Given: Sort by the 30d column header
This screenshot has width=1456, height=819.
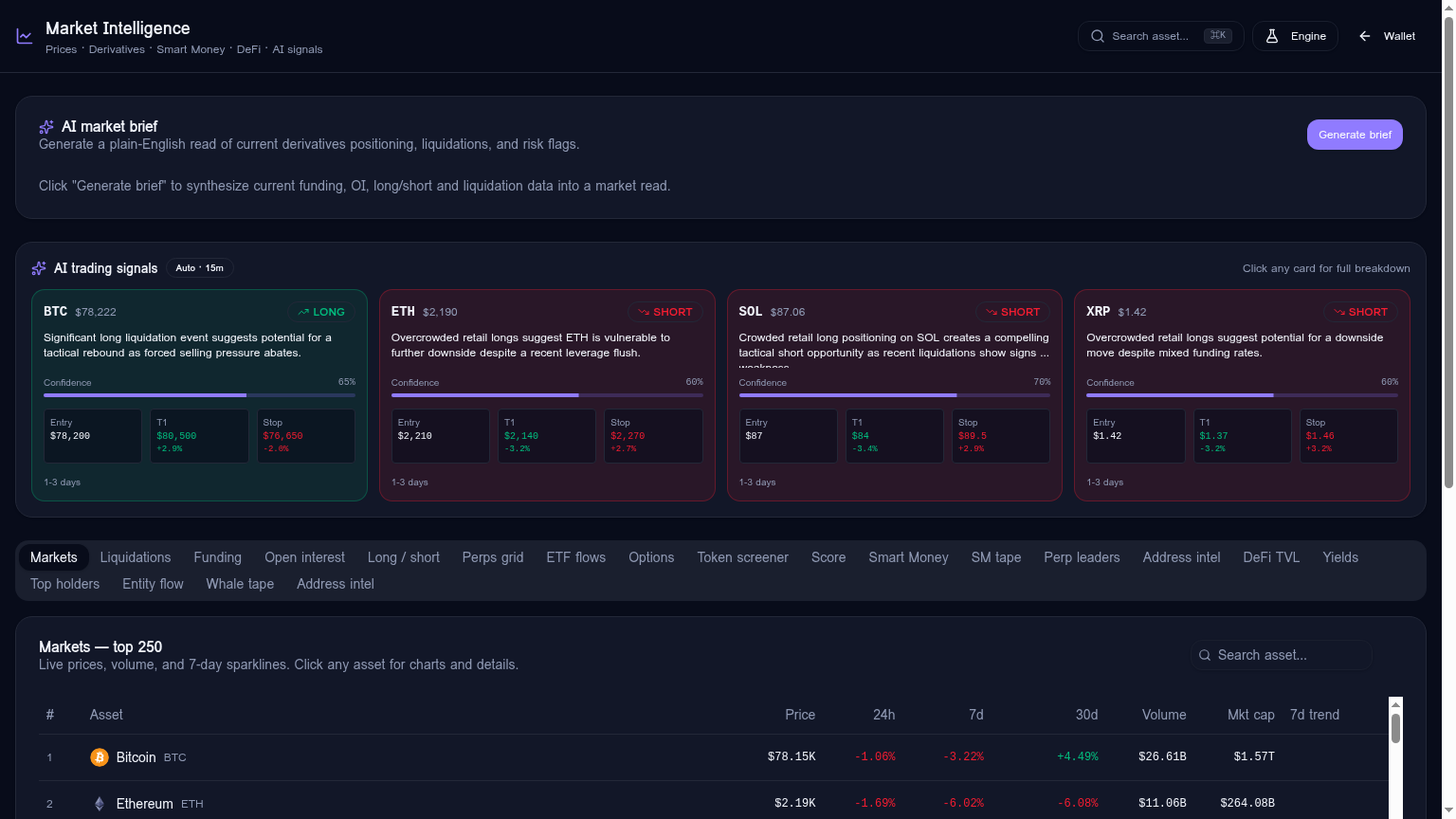Looking at the screenshot, I should [x=1086, y=715].
